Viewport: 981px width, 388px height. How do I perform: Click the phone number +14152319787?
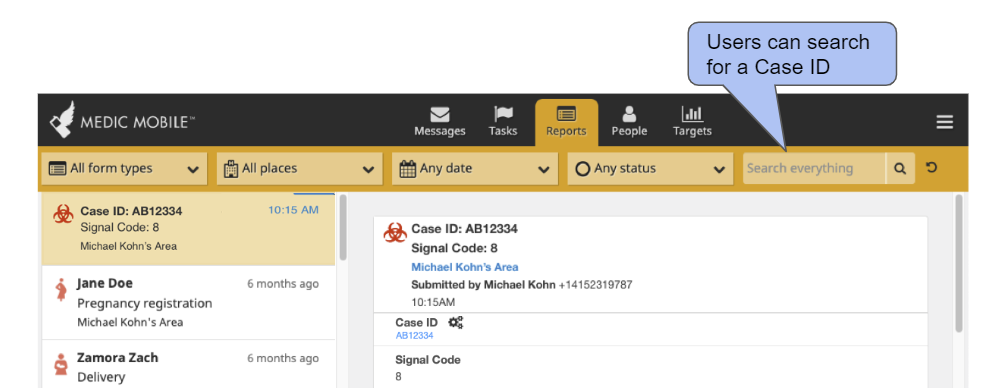click(596, 285)
